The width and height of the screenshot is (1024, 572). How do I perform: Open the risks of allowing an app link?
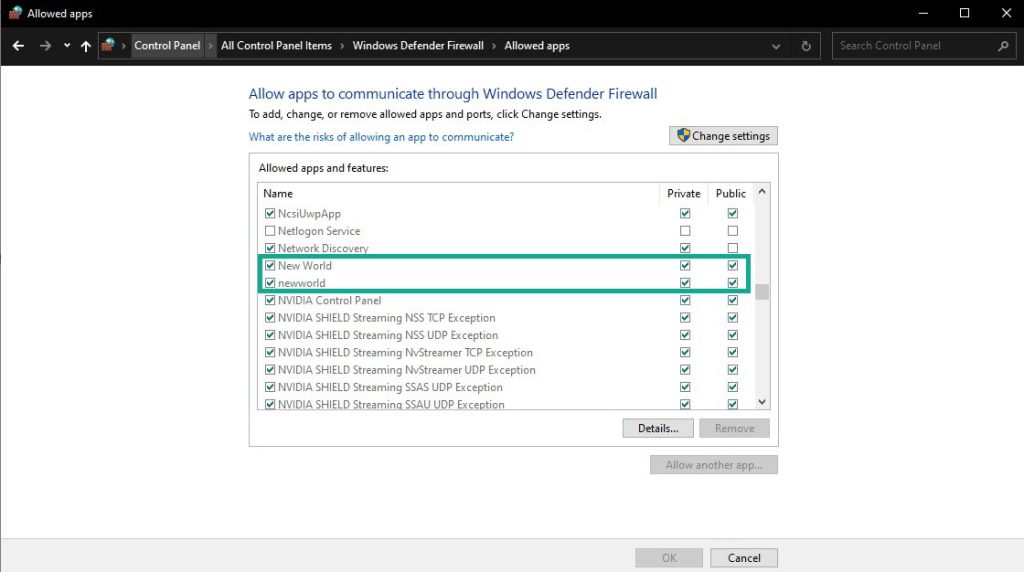[381, 137]
